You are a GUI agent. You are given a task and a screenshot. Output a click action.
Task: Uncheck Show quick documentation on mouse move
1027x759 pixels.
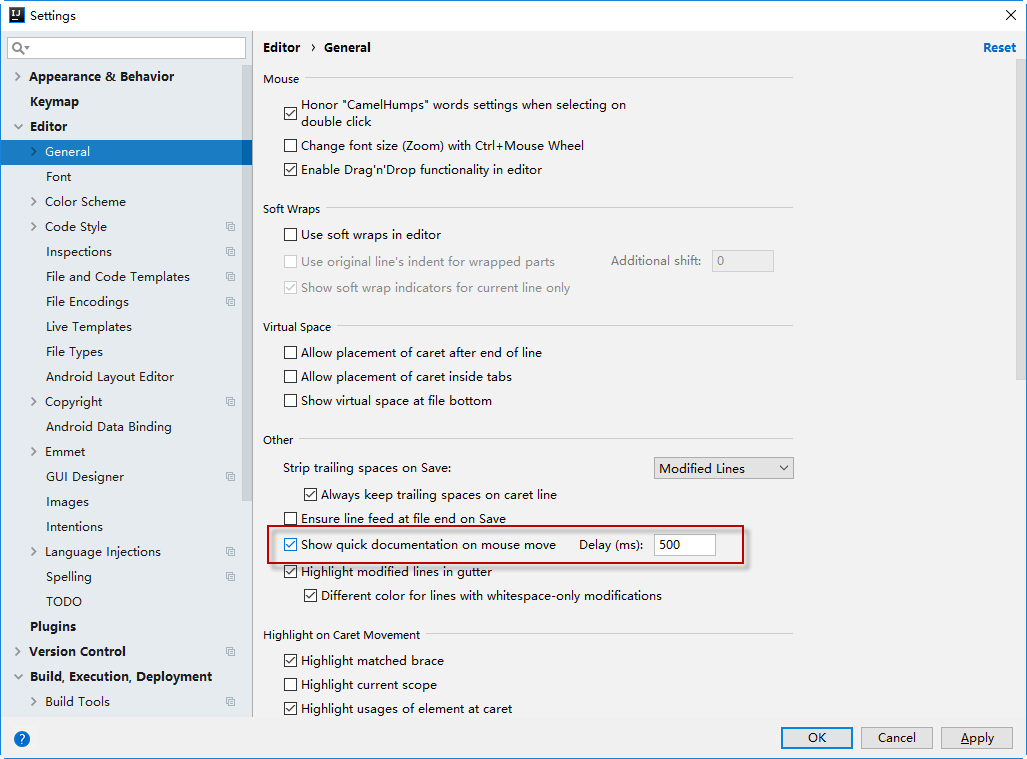pos(291,545)
